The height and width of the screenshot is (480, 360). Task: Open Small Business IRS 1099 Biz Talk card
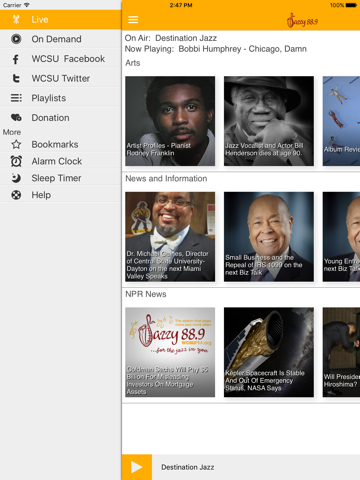tap(269, 237)
